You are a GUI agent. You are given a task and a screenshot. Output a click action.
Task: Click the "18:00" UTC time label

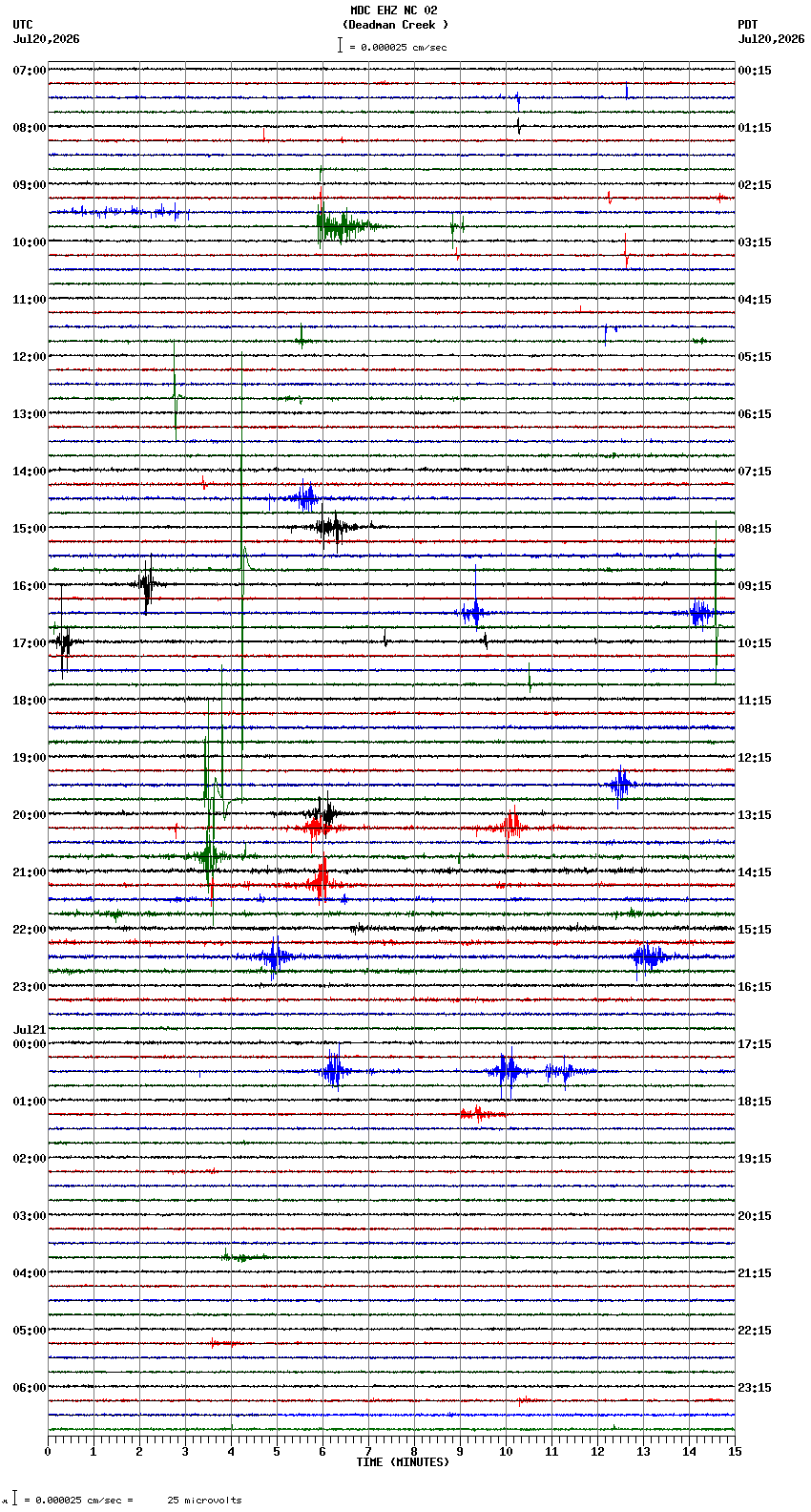30,701
